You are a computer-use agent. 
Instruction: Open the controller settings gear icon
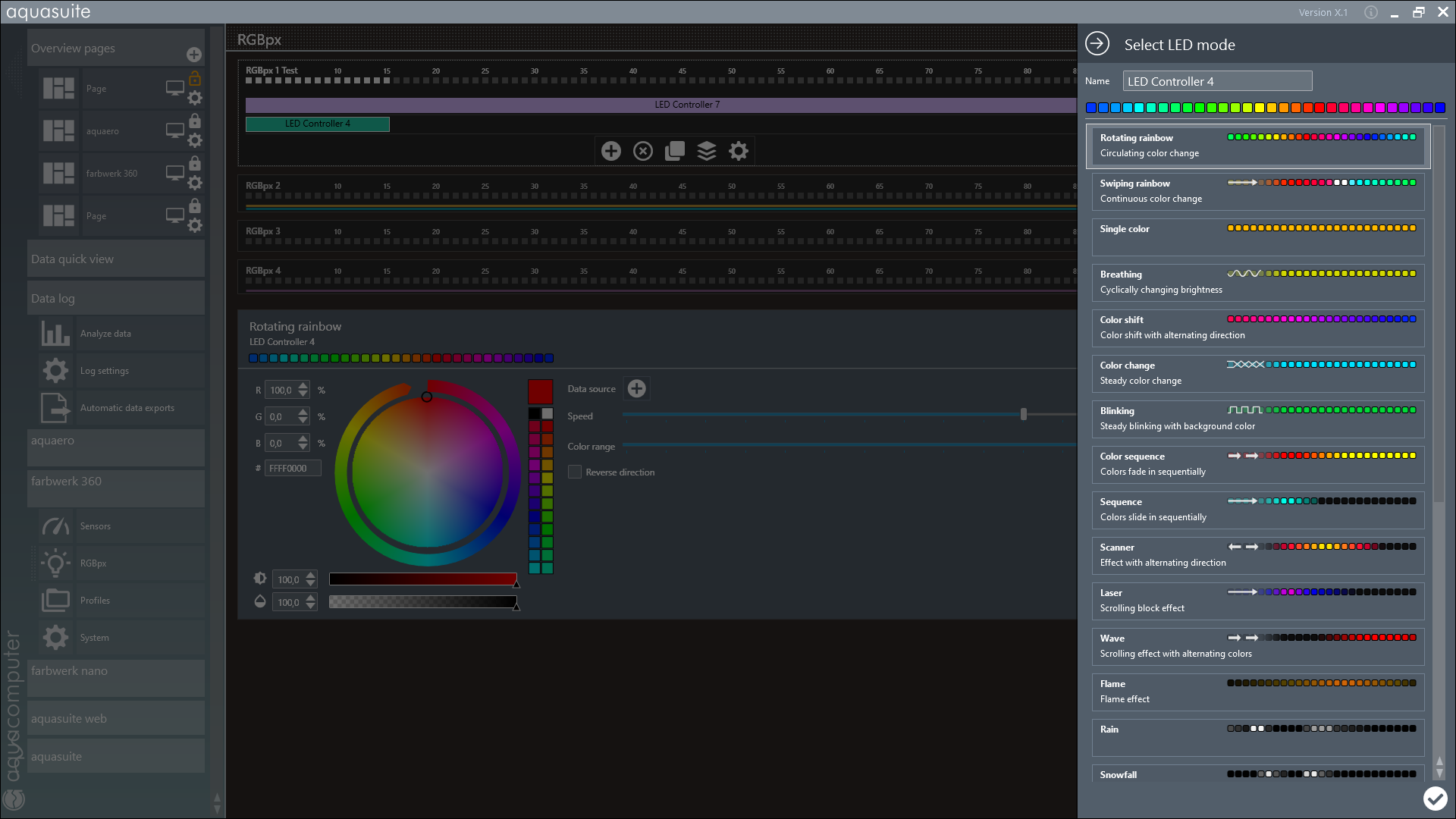pyautogui.click(x=739, y=151)
